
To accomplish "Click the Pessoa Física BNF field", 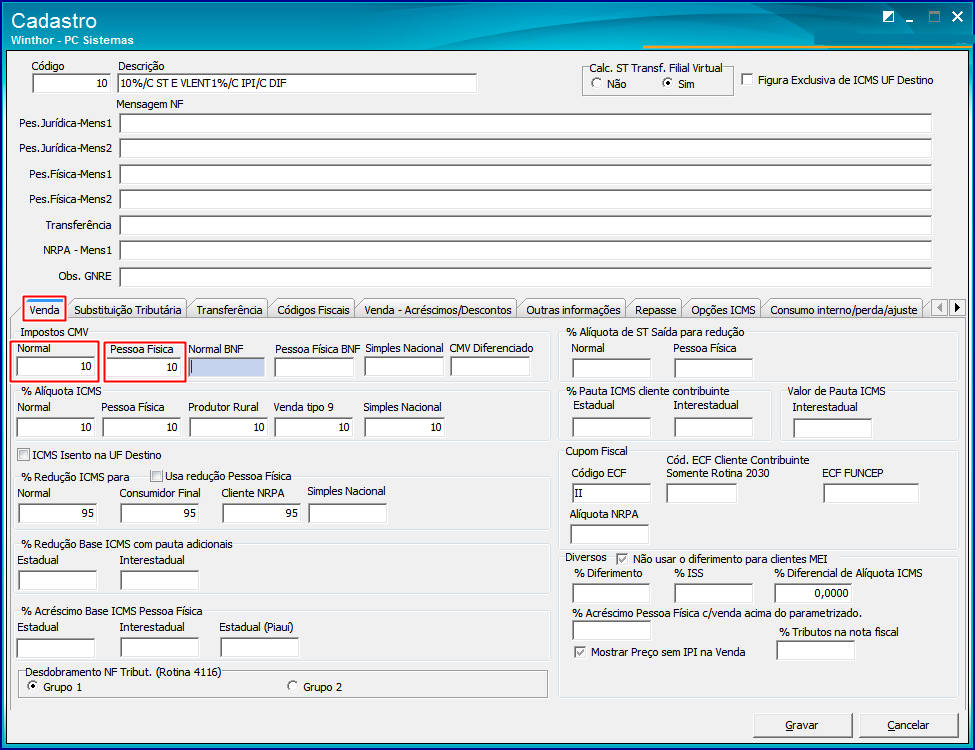I will pos(314,368).
